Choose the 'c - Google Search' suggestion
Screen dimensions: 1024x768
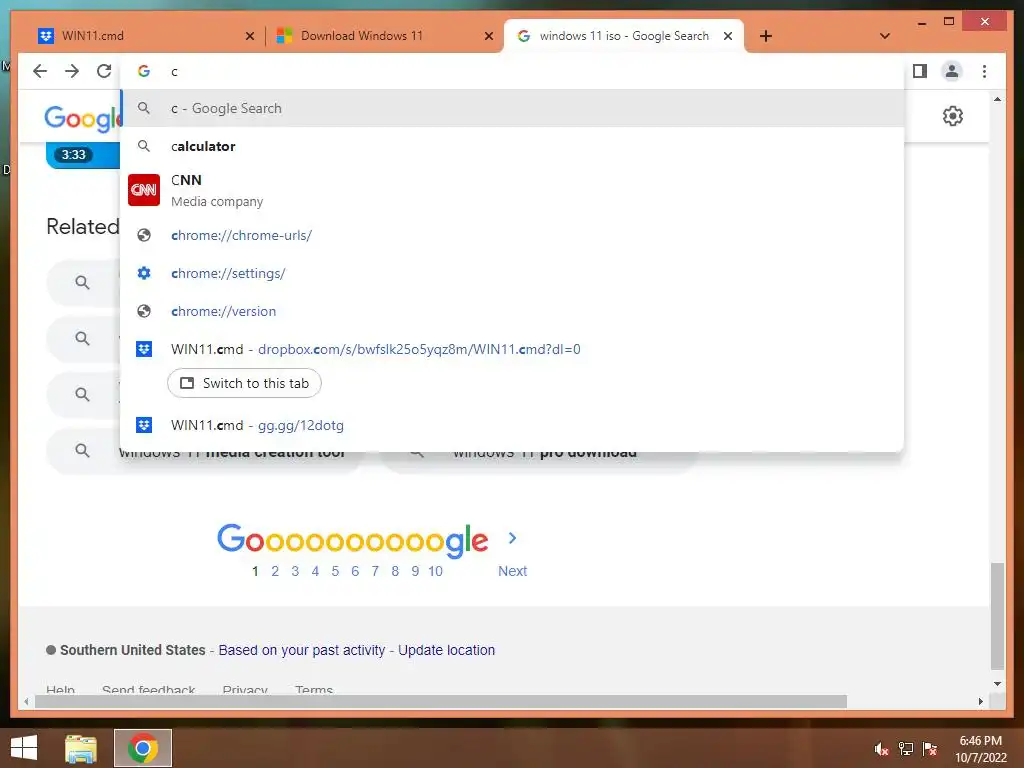point(512,108)
